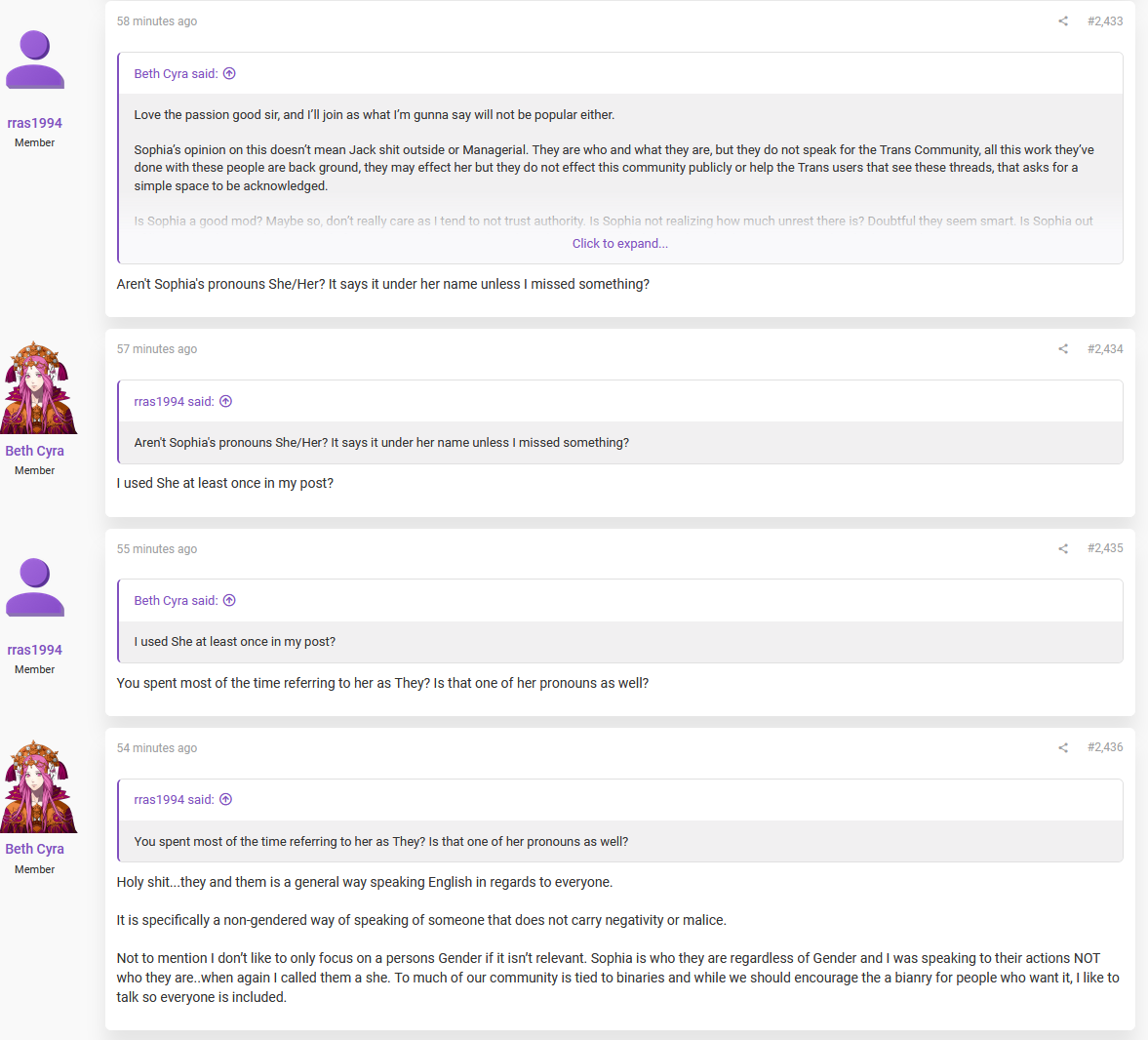
Task: Share post #2,436 via share icon
Action: tap(1063, 747)
